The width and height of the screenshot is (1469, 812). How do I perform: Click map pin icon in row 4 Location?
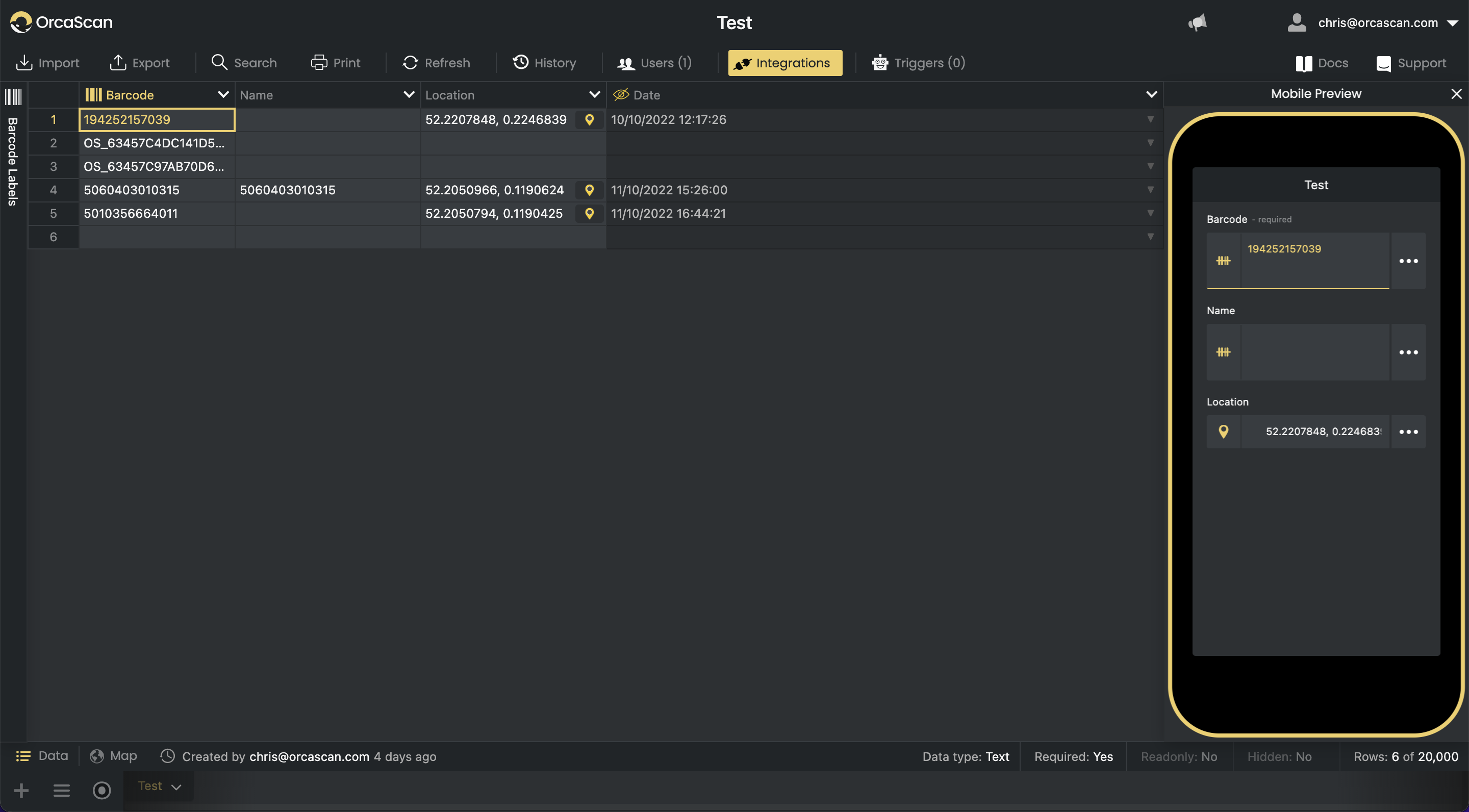(x=590, y=190)
